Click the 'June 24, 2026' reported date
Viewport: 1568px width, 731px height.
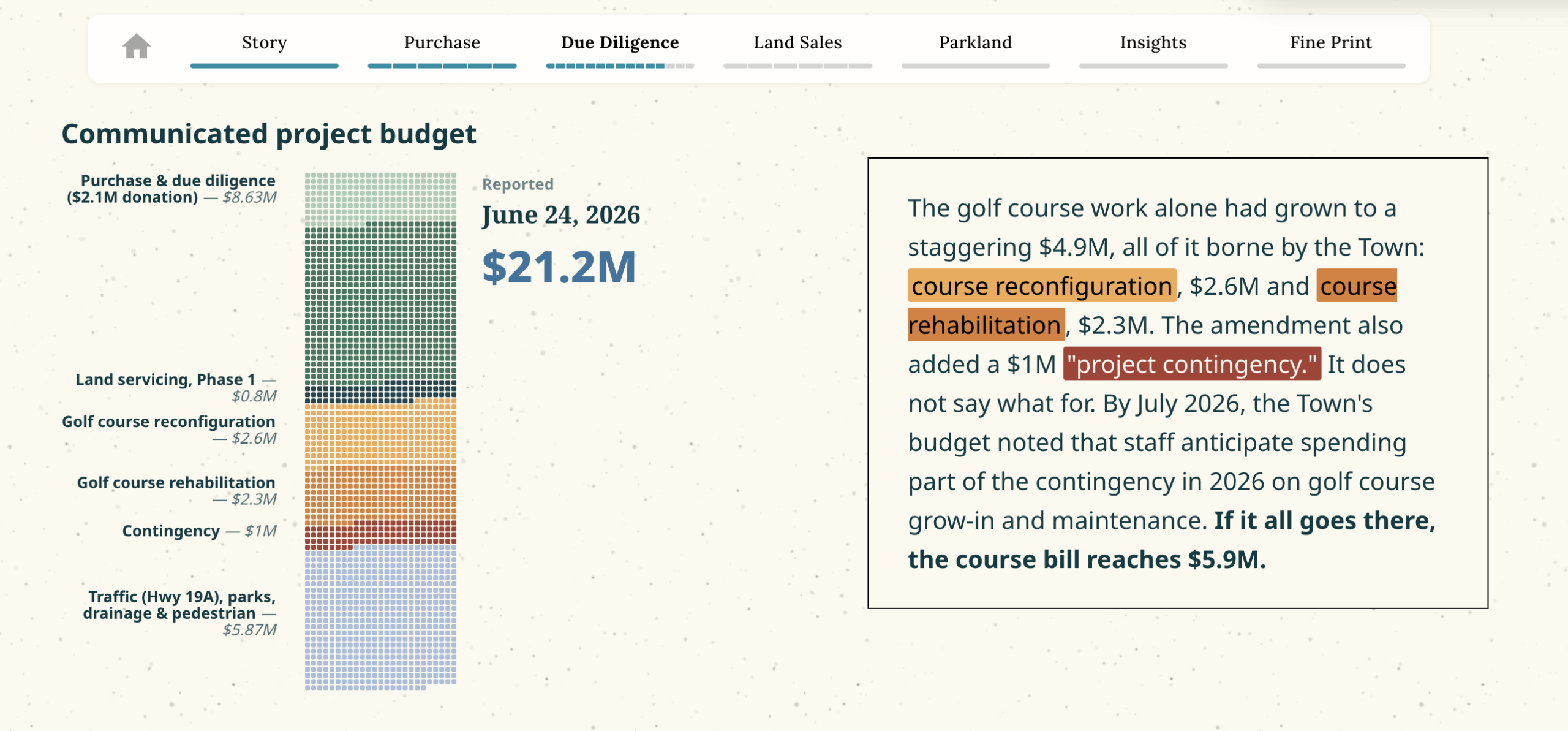point(561,215)
